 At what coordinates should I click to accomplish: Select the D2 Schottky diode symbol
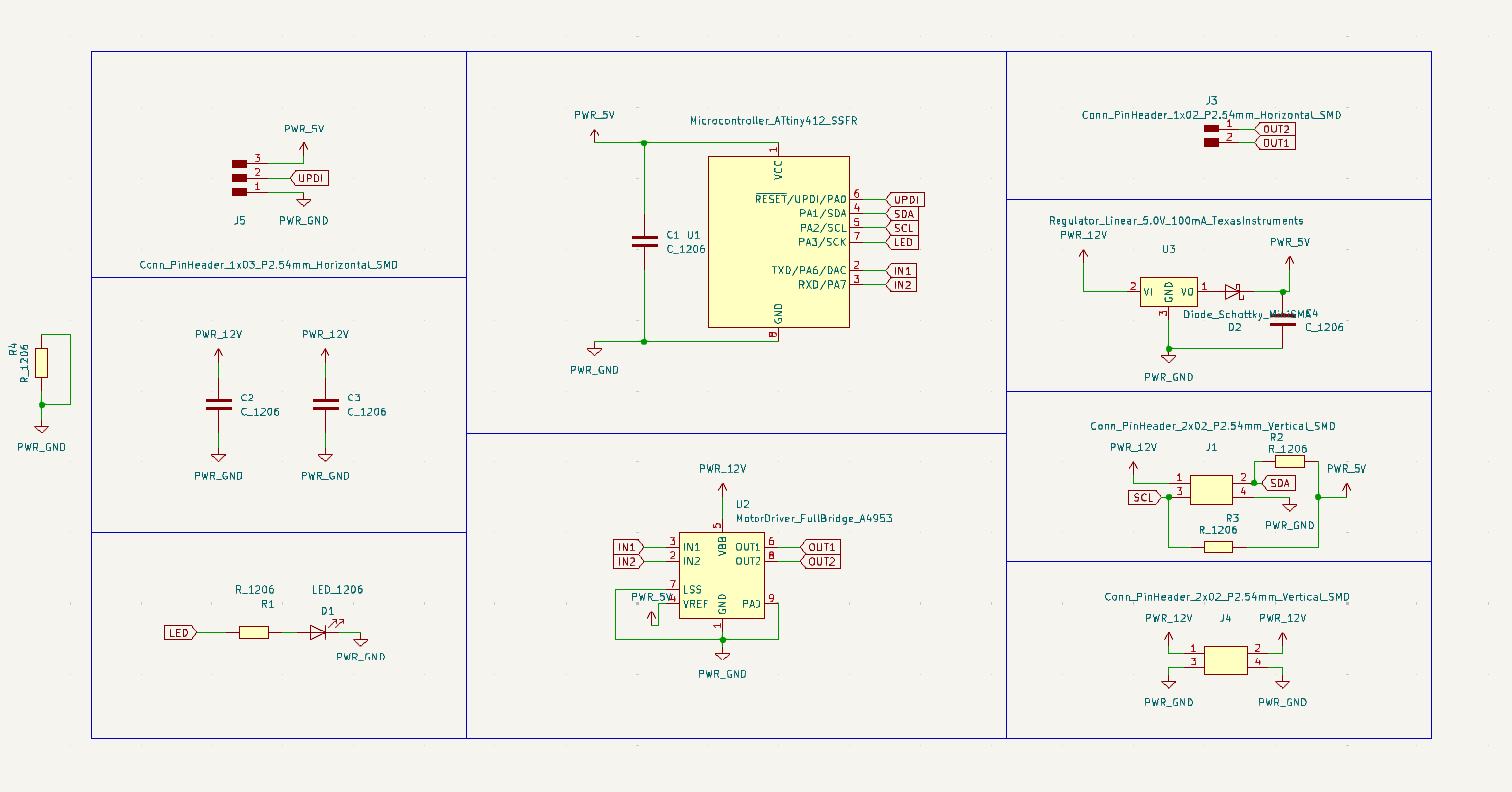[x=1233, y=291]
